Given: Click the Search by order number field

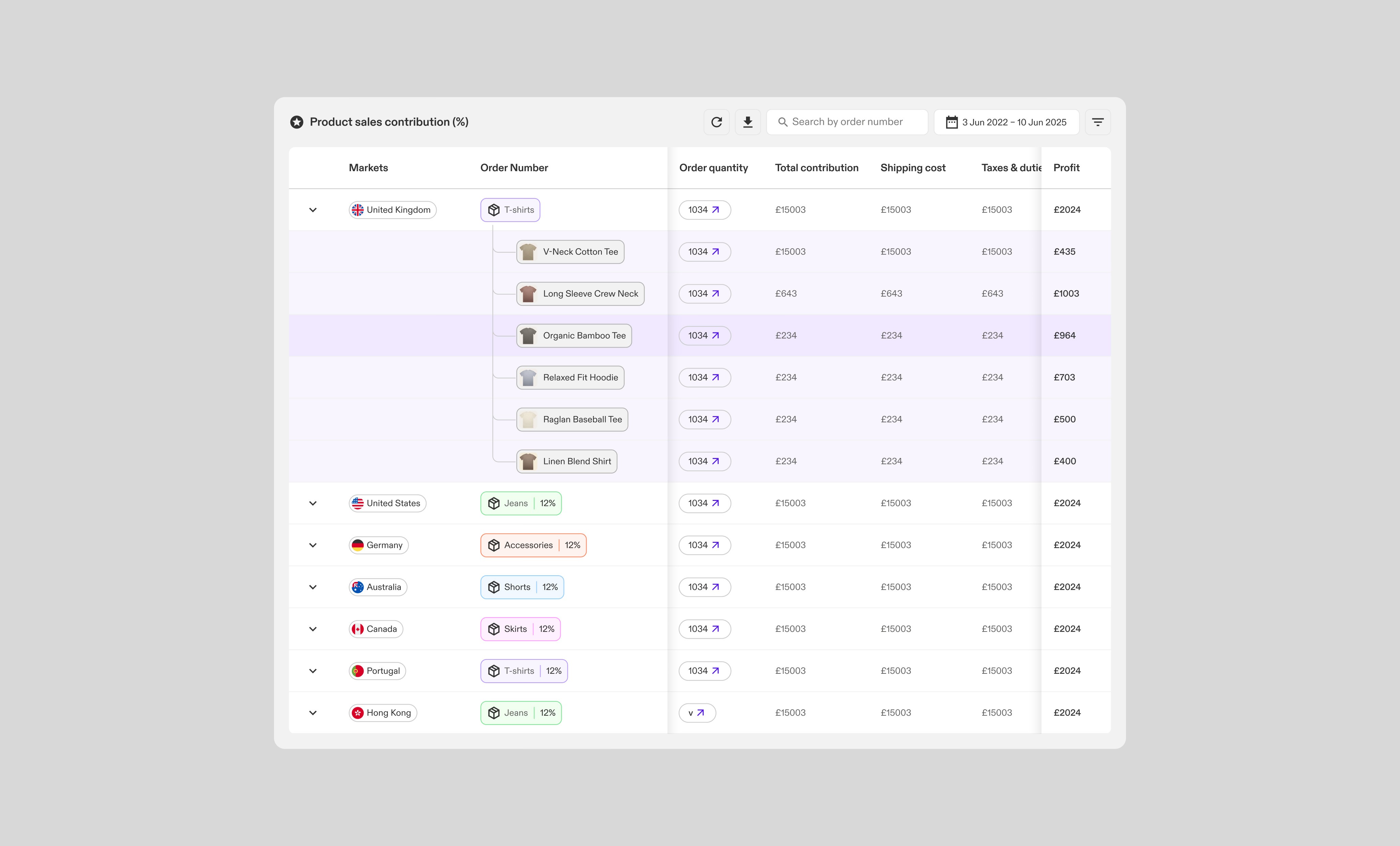Looking at the screenshot, I should tap(847, 122).
